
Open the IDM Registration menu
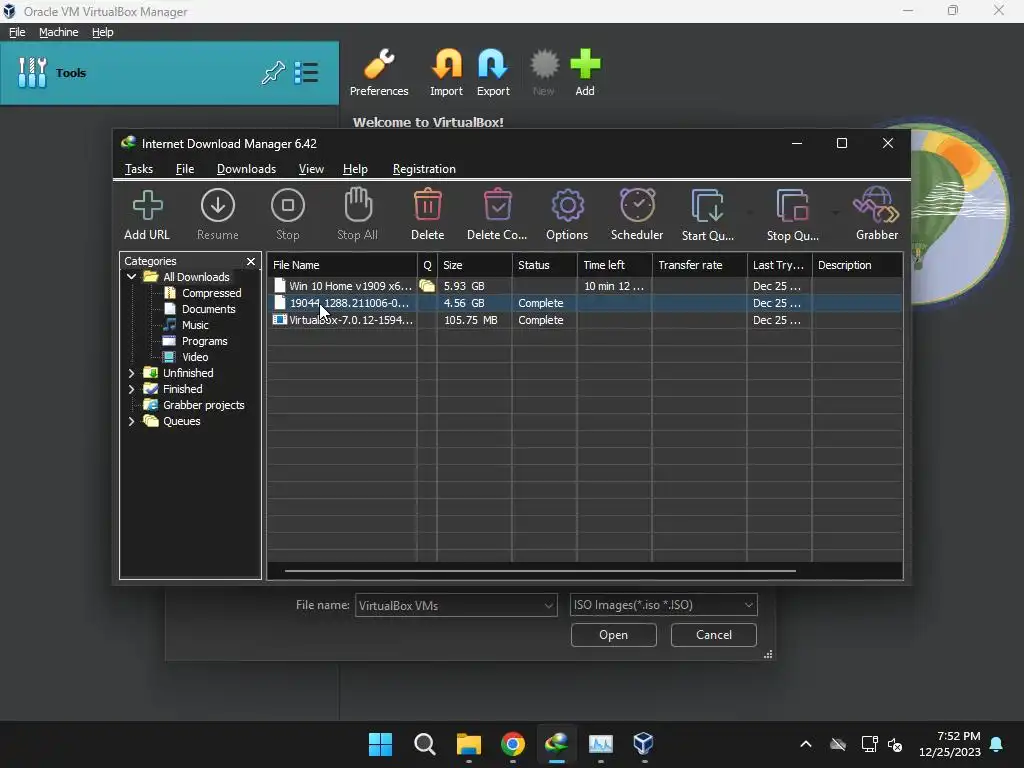coord(424,169)
